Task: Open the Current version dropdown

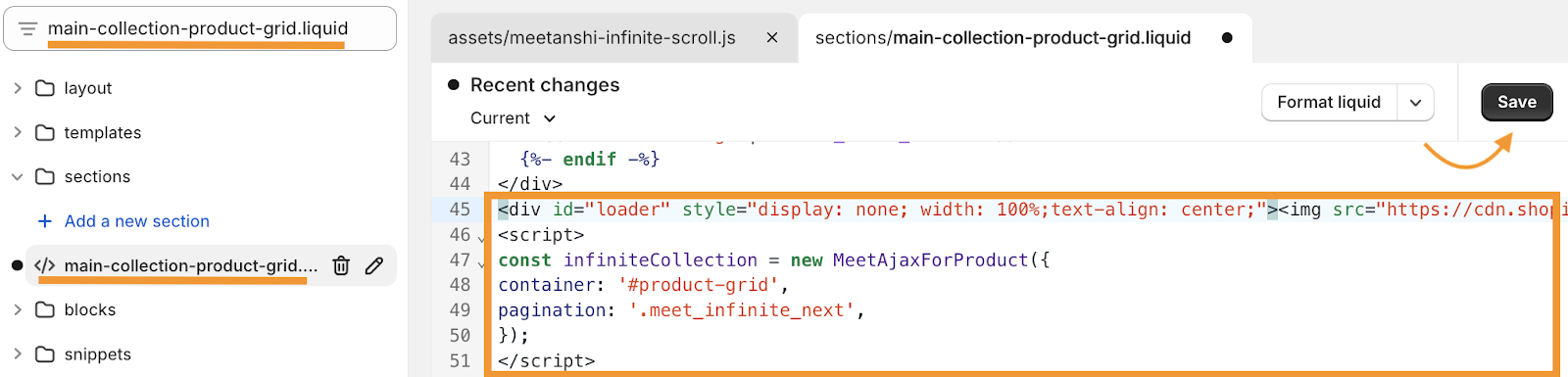Action: tap(513, 118)
